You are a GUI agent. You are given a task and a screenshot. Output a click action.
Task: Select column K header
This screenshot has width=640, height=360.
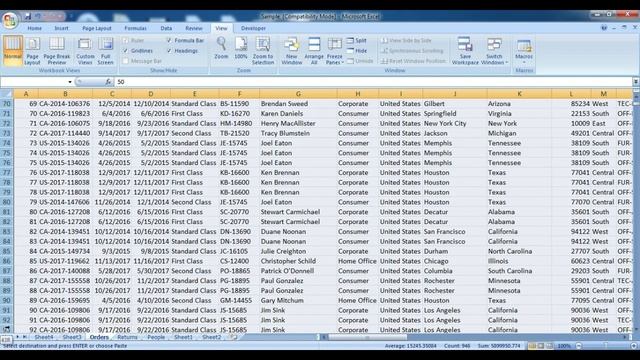(519, 94)
